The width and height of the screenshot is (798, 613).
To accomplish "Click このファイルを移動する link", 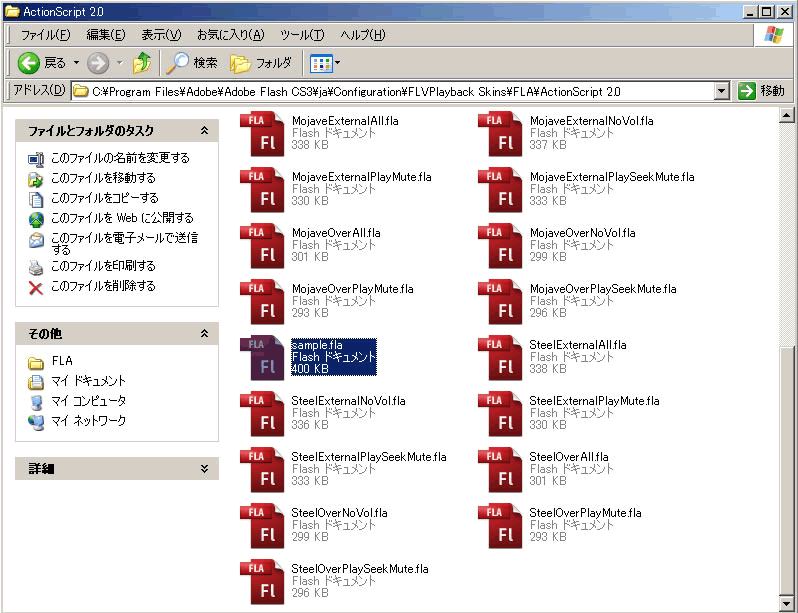I will [x=103, y=178].
